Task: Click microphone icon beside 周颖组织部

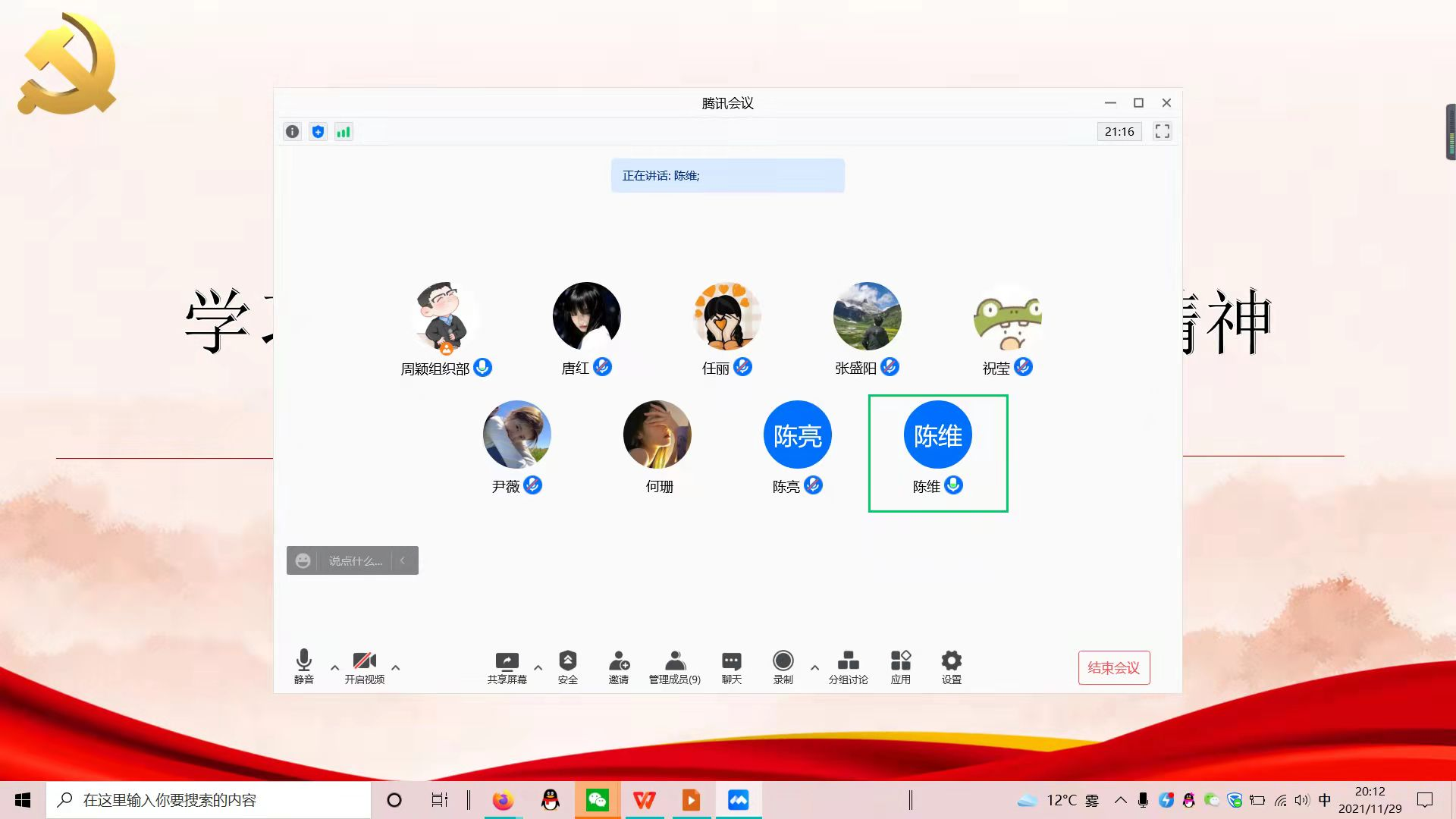Action: click(483, 367)
